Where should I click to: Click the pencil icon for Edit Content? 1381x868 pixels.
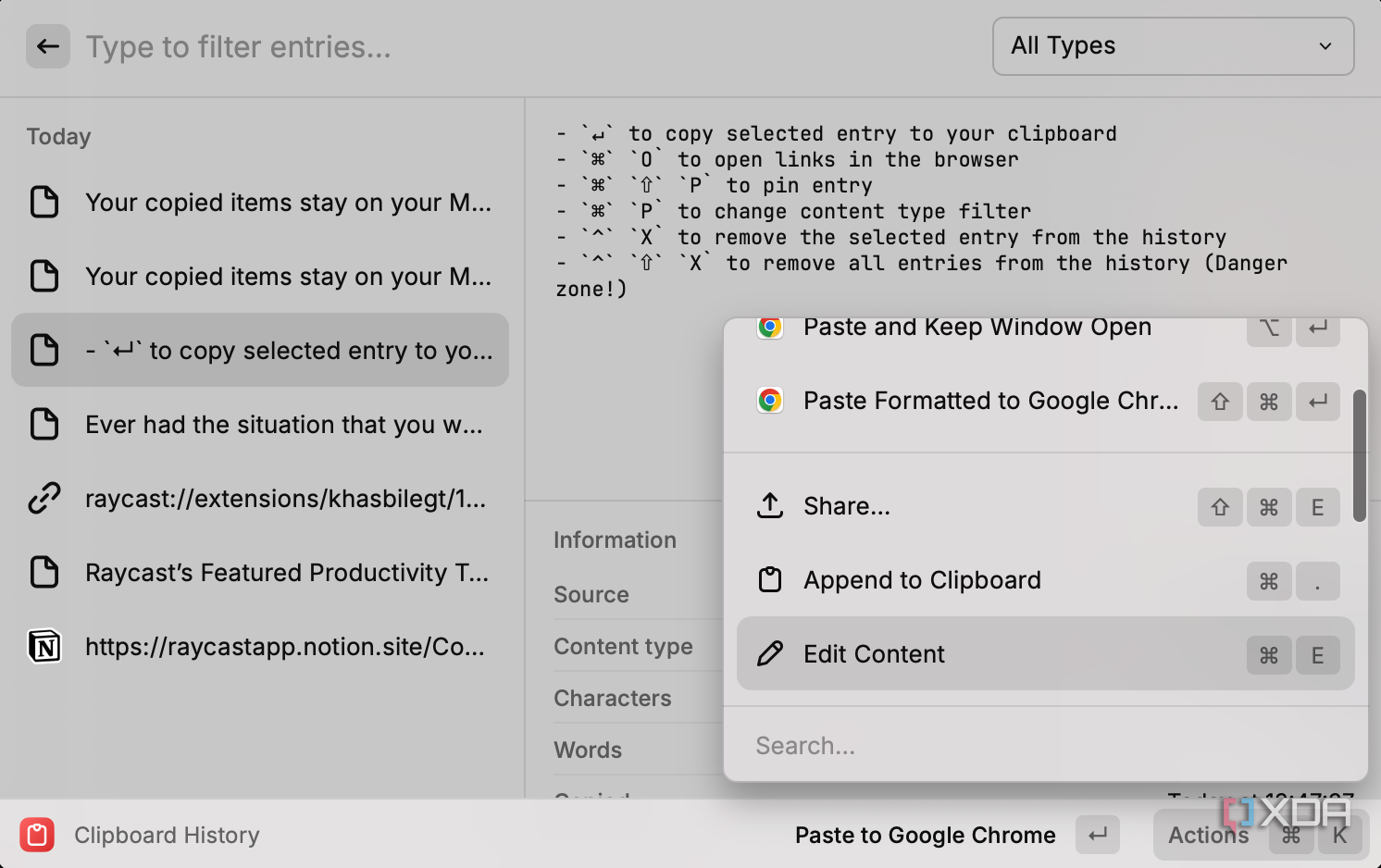[770, 654]
